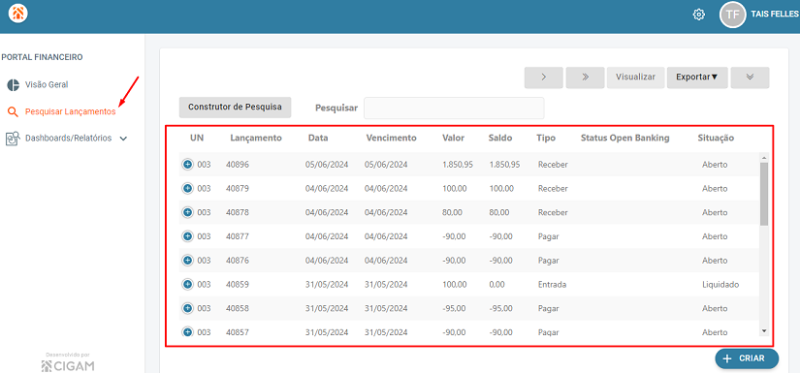The width and height of the screenshot is (800, 373).
Task: Select lançamento number 40857
Action: click(238, 333)
